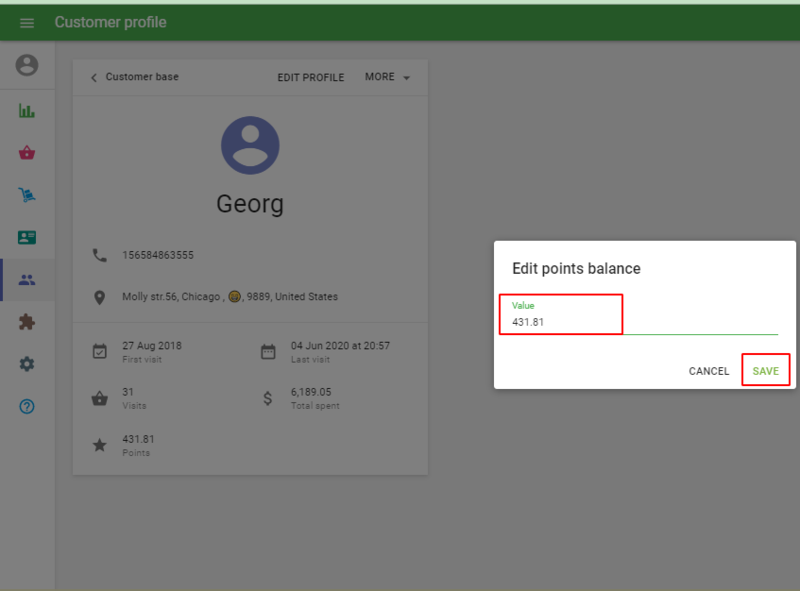Click the phone number 156584863555
Viewport: 800px width, 591px height.
coord(158,255)
